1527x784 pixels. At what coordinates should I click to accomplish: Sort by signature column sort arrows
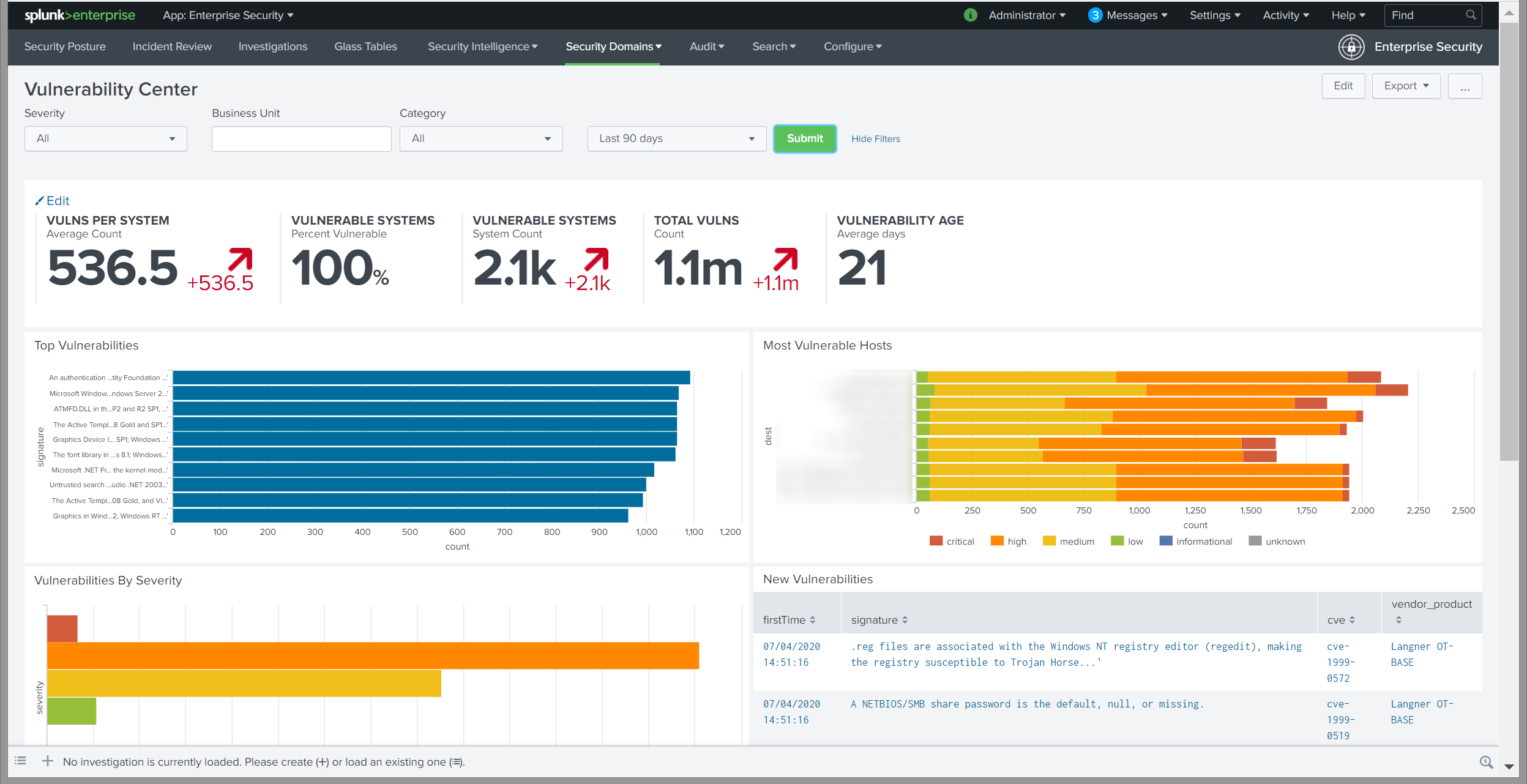click(x=905, y=620)
